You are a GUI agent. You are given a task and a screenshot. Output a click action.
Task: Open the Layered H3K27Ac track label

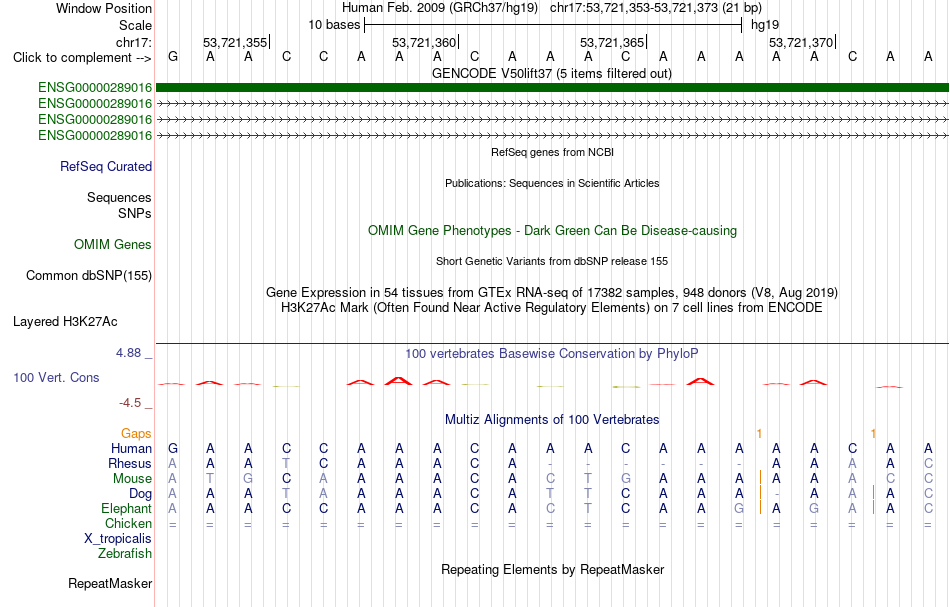65,321
